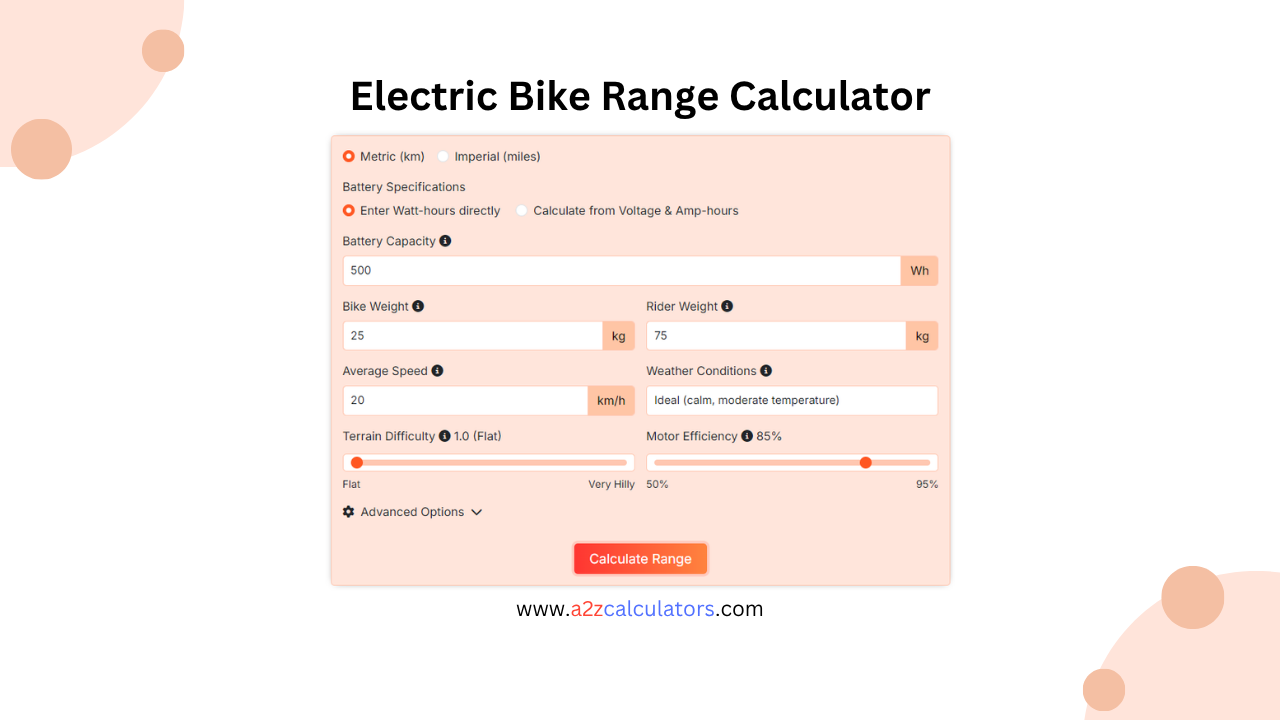Screen dimensions: 1280x720
Task: Click the Battery Capacity info icon
Action: (446, 241)
